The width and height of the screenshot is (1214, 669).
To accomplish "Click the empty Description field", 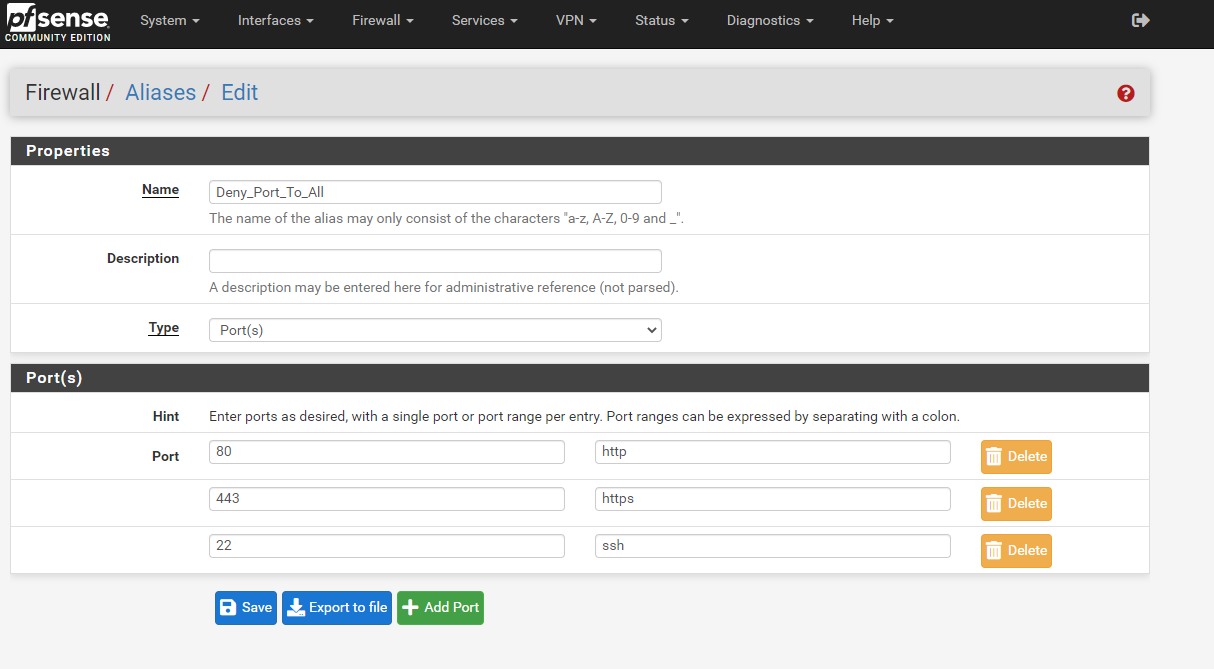I will (435, 261).
